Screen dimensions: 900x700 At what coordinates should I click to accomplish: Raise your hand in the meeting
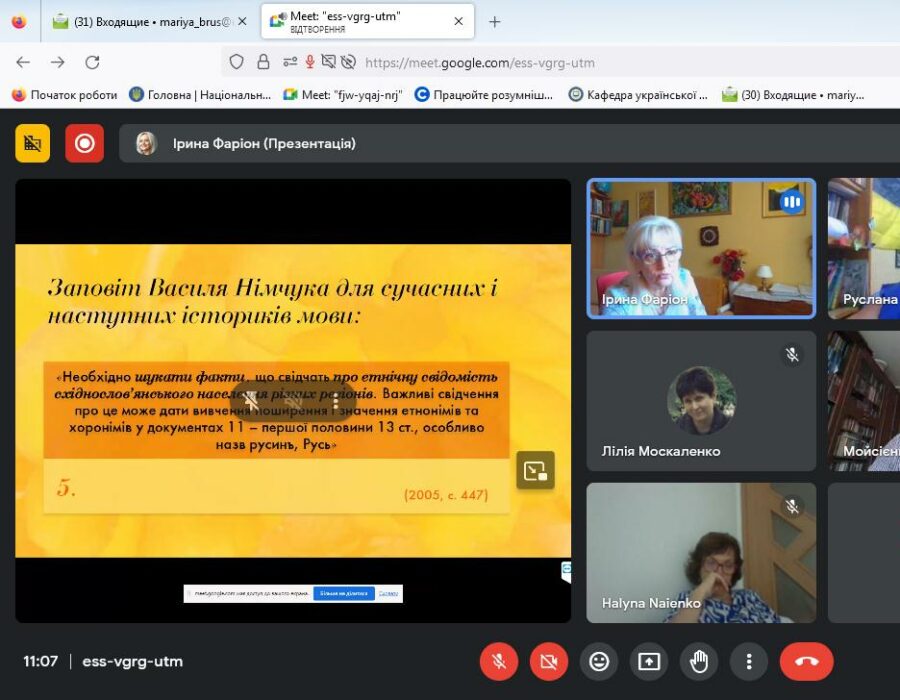(699, 661)
